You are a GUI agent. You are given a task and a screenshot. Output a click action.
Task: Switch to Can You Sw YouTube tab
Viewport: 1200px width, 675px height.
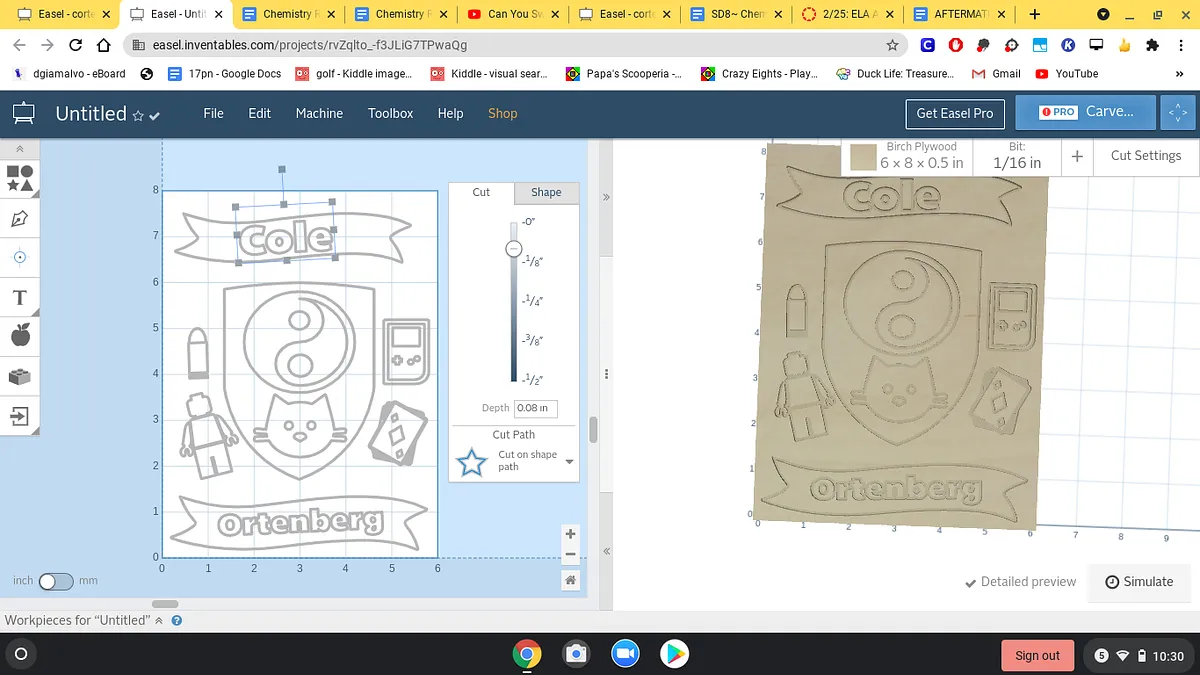512,14
